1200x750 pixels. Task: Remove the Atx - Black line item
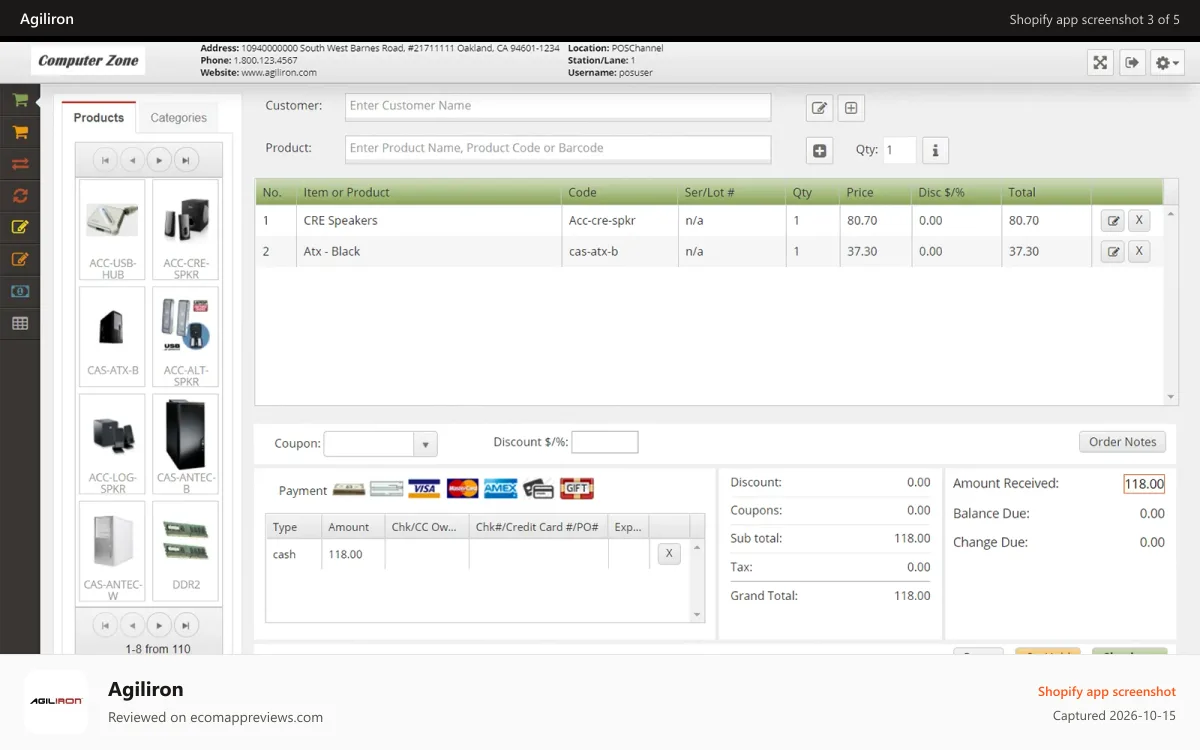pyautogui.click(x=1139, y=252)
